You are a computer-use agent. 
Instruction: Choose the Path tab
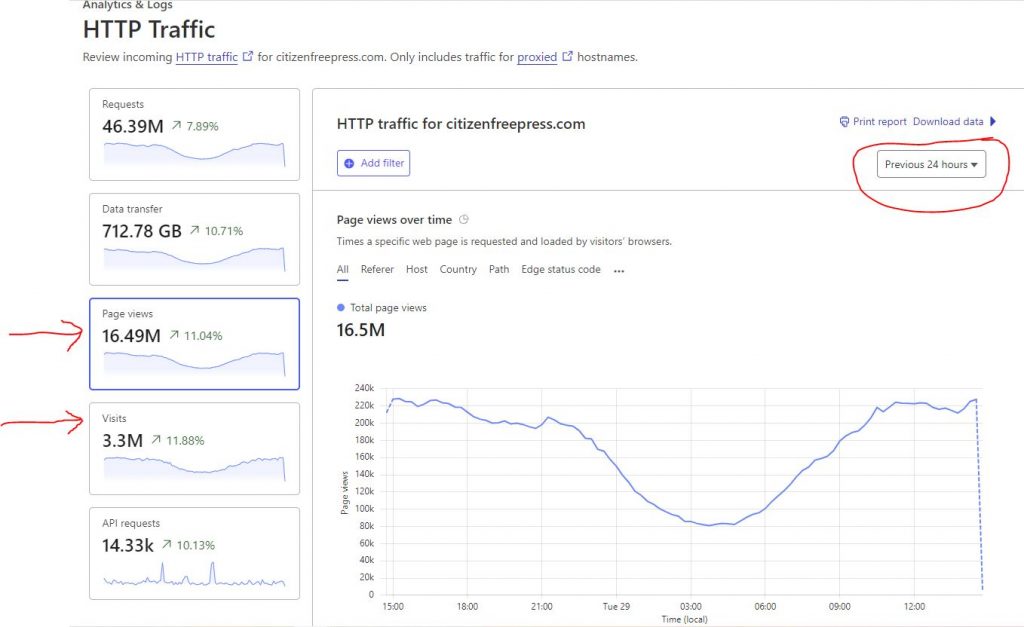click(x=499, y=270)
